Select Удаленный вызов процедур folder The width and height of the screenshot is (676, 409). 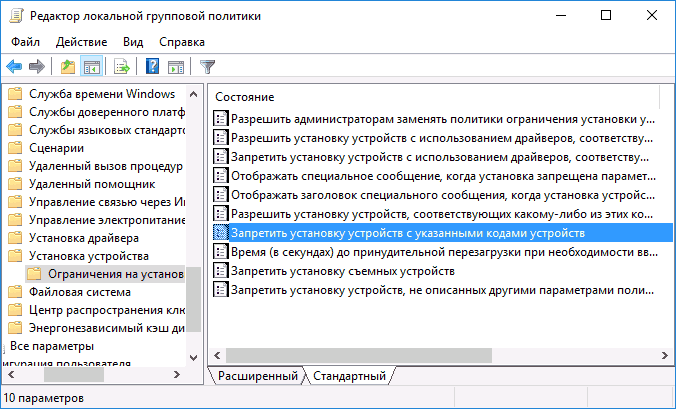(x=106, y=166)
